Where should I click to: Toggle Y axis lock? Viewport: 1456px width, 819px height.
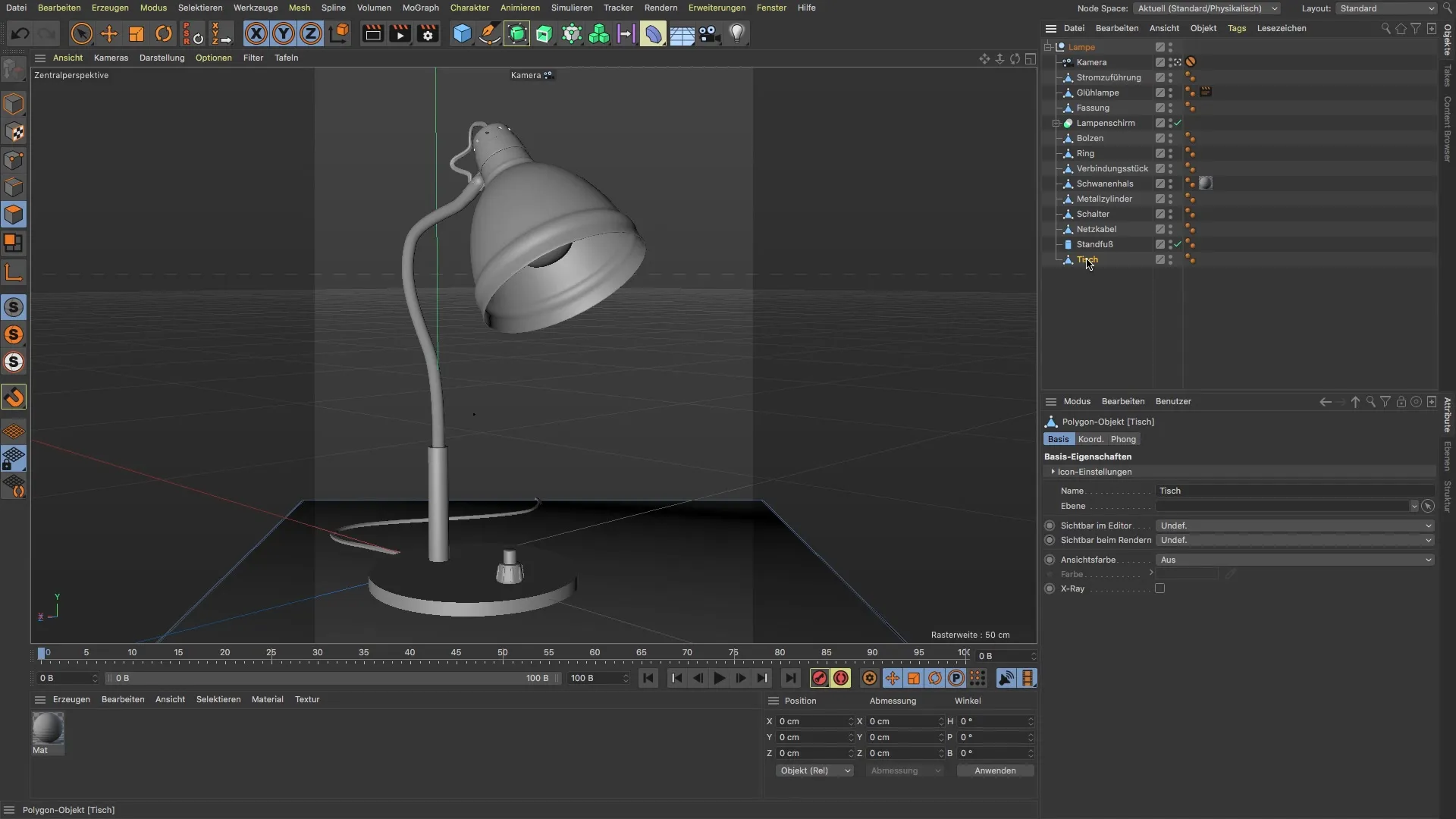click(284, 34)
